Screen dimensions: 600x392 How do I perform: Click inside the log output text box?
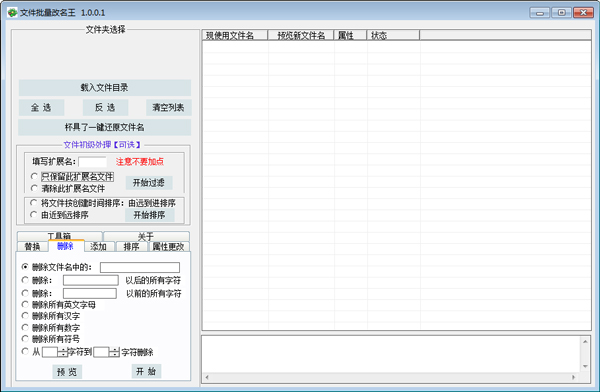tap(391, 355)
